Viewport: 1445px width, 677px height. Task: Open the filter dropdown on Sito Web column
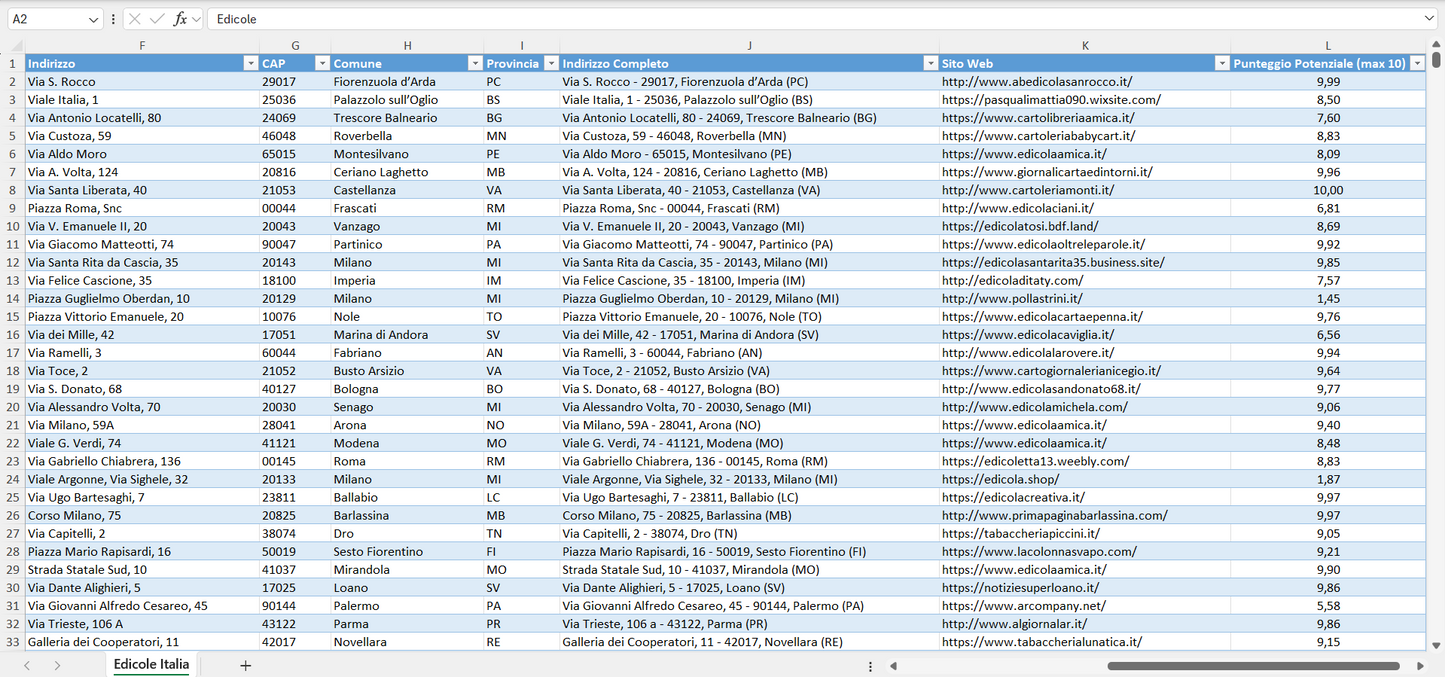1222,62
